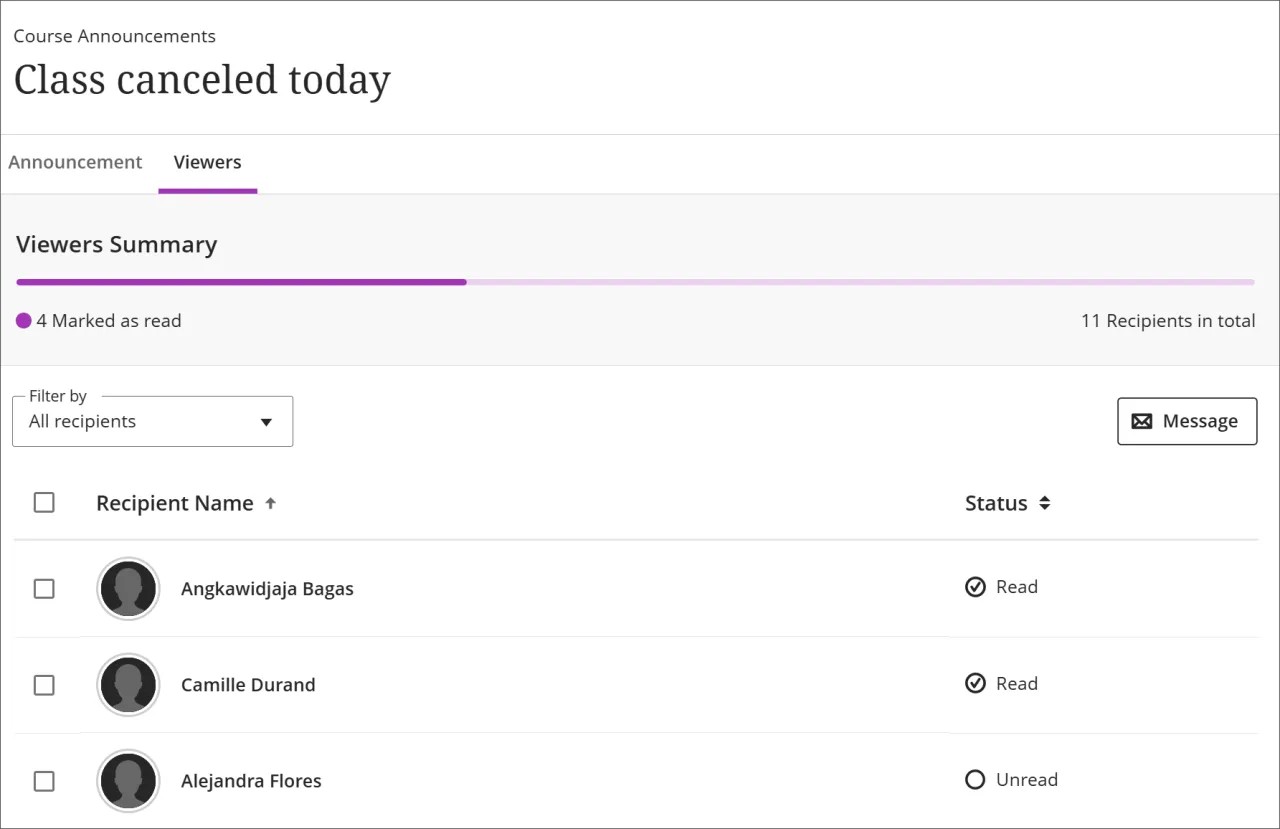Click the Status column sort arrows

1044,503
